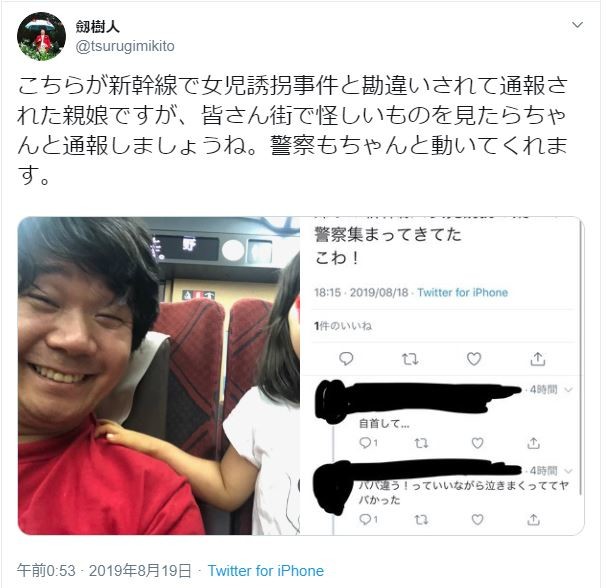
Task: Open the selfie photo on the shinkansen
Action: (x=159, y=375)
